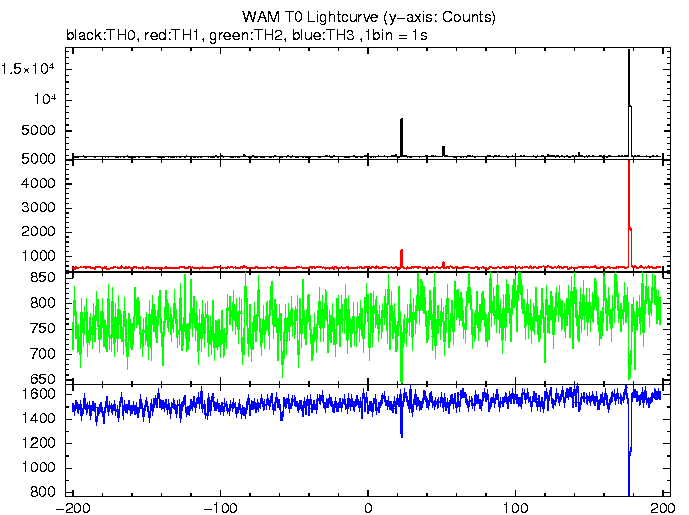
Task: Click the "100" x-axis label
Action: point(515,508)
